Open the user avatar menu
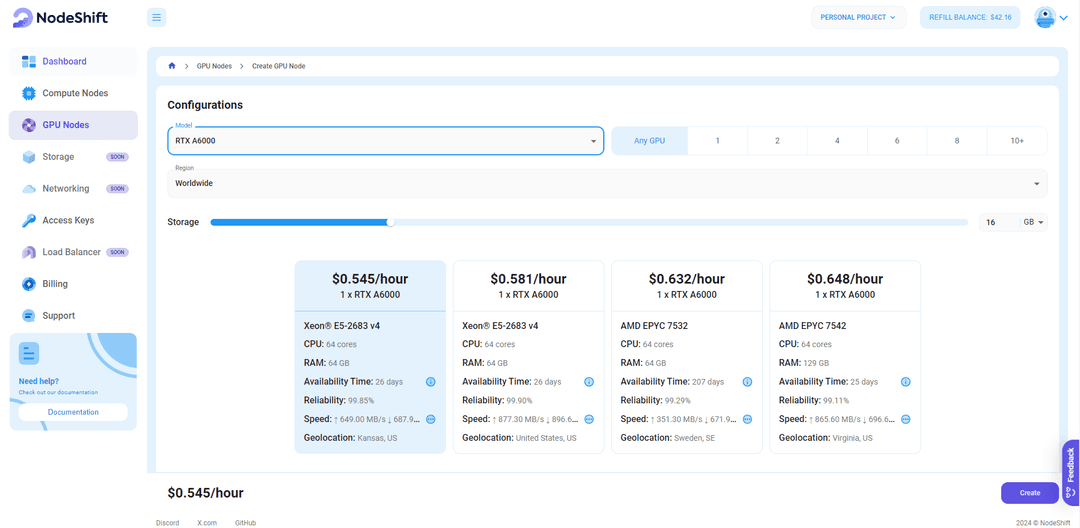Image resolution: width=1080 pixels, height=528 pixels. [1044, 18]
